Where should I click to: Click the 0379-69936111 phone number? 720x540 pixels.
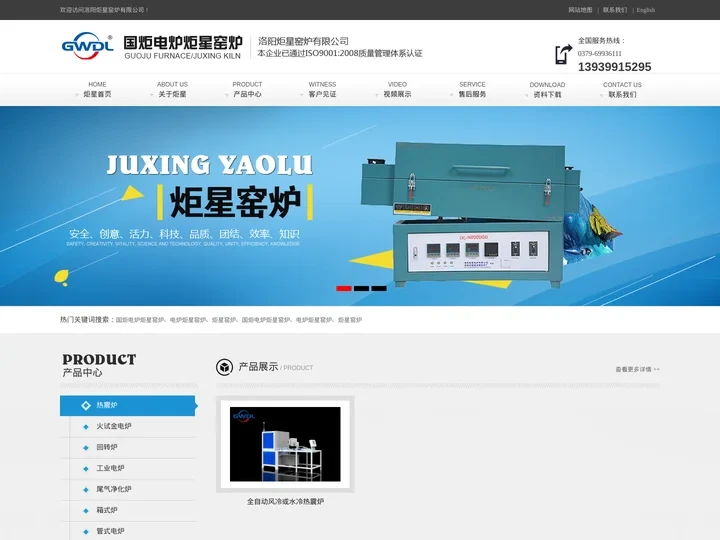click(600, 53)
